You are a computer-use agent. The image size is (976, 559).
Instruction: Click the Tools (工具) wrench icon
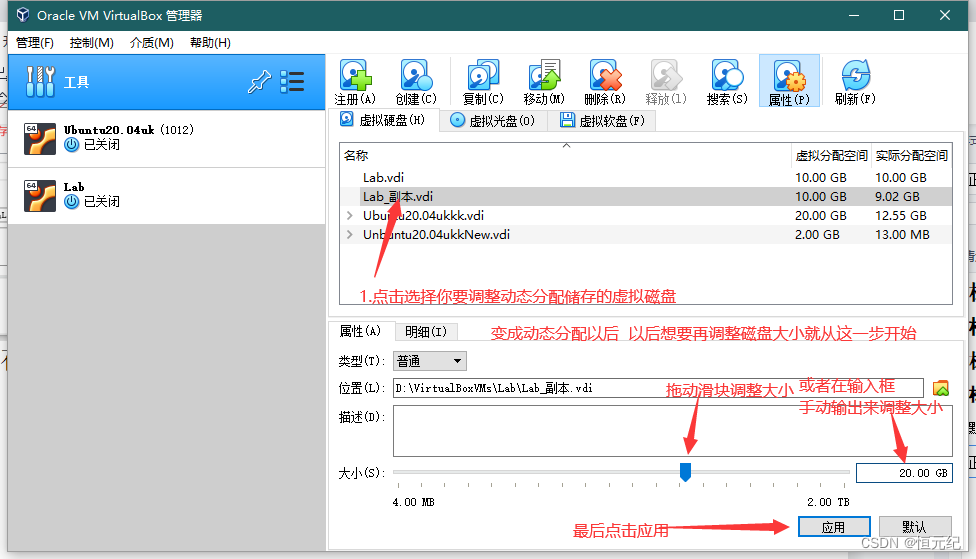40,82
